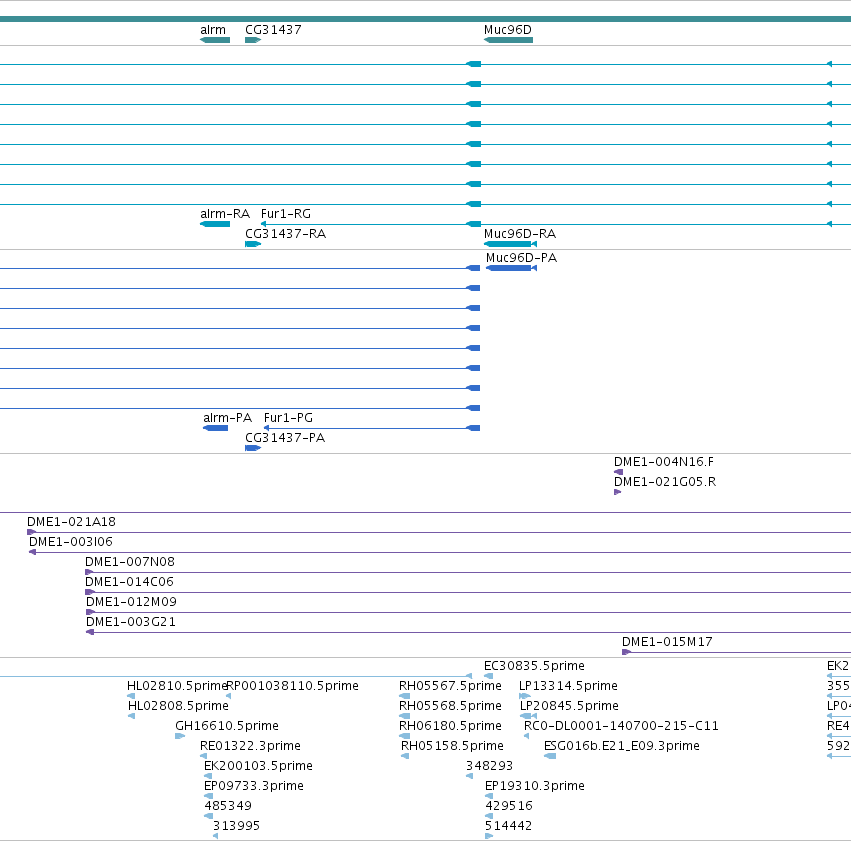Select the DME1-007N08 clone
The width and height of the screenshot is (851, 841).
coord(468,572)
